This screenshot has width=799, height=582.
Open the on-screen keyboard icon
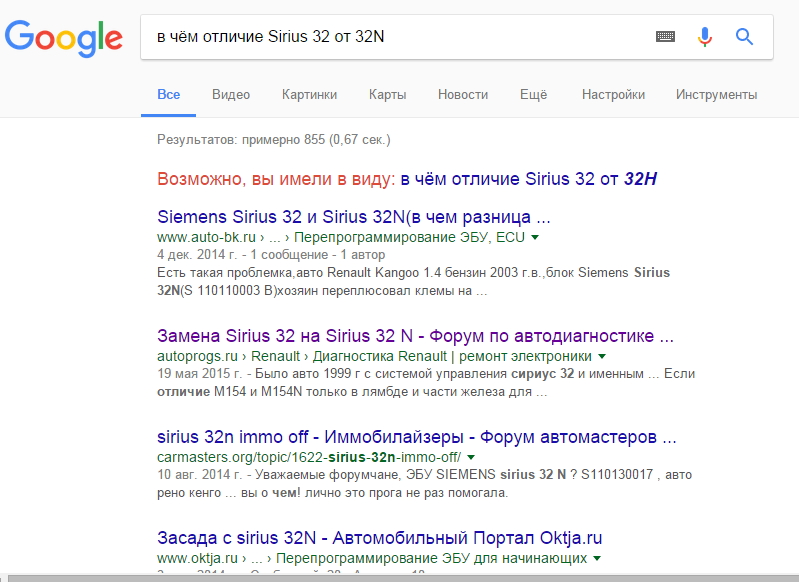click(x=665, y=37)
